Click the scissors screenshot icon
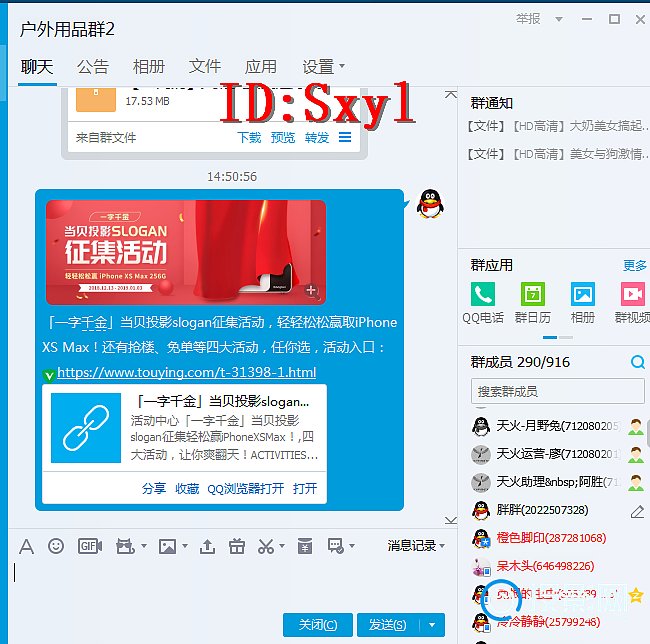Image resolution: width=650 pixels, height=644 pixels. (x=266, y=546)
